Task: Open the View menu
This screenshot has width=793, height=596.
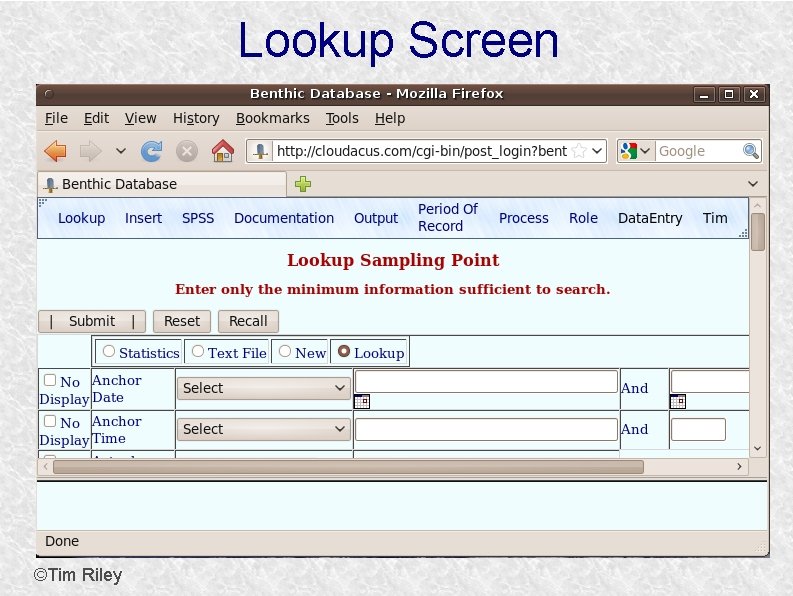Action: [140, 118]
